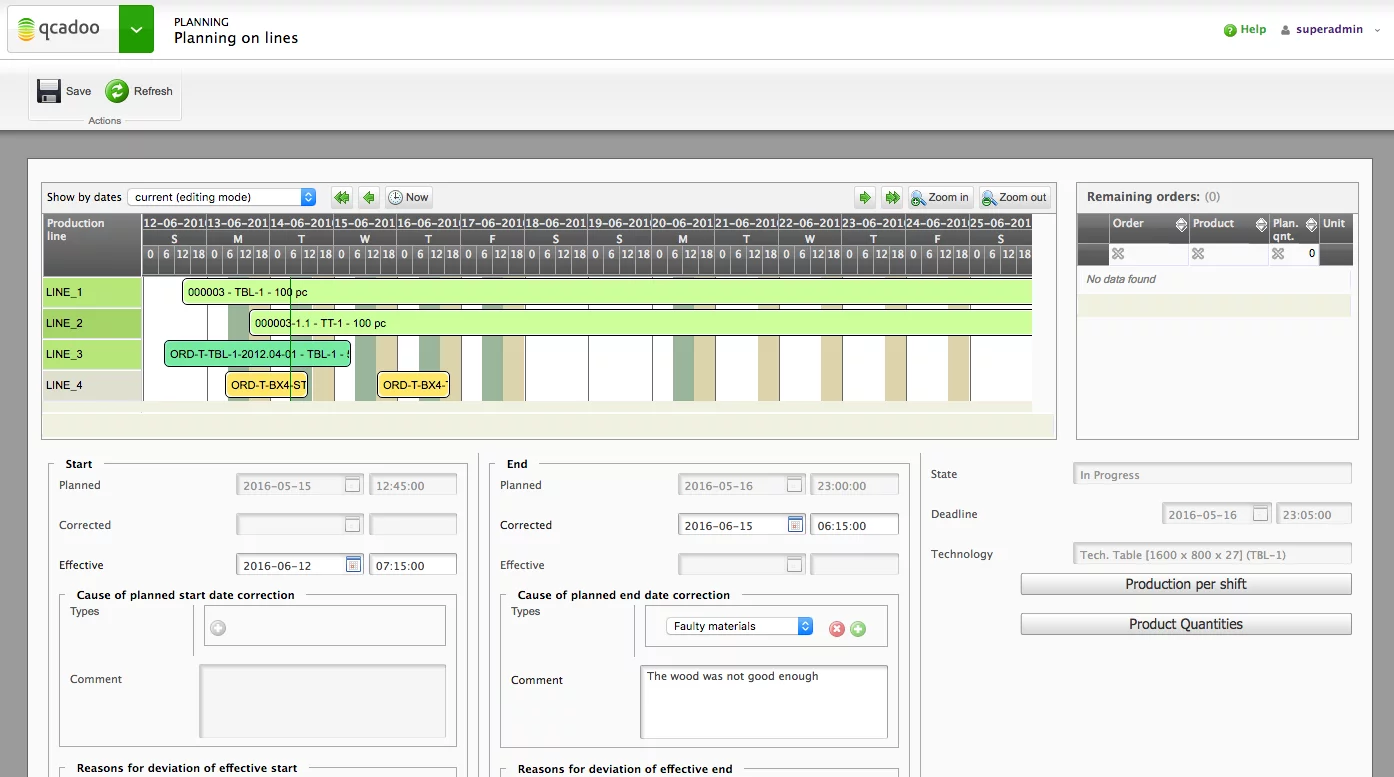Select first yellow ORD-T-BX4-ST bar
Screen dimensions: 1394x777
[266, 385]
